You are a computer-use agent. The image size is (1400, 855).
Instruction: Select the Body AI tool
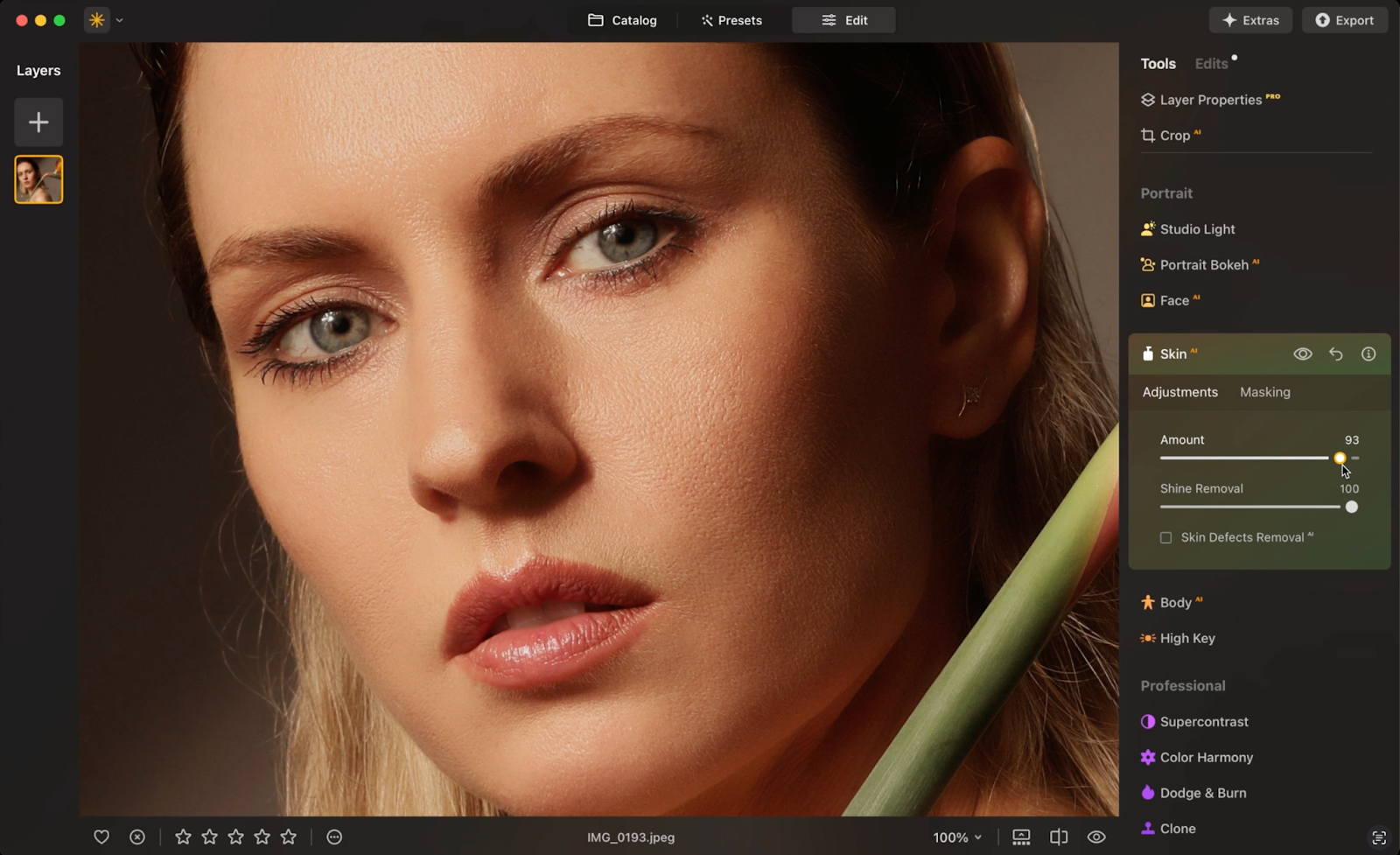[1177, 602]
